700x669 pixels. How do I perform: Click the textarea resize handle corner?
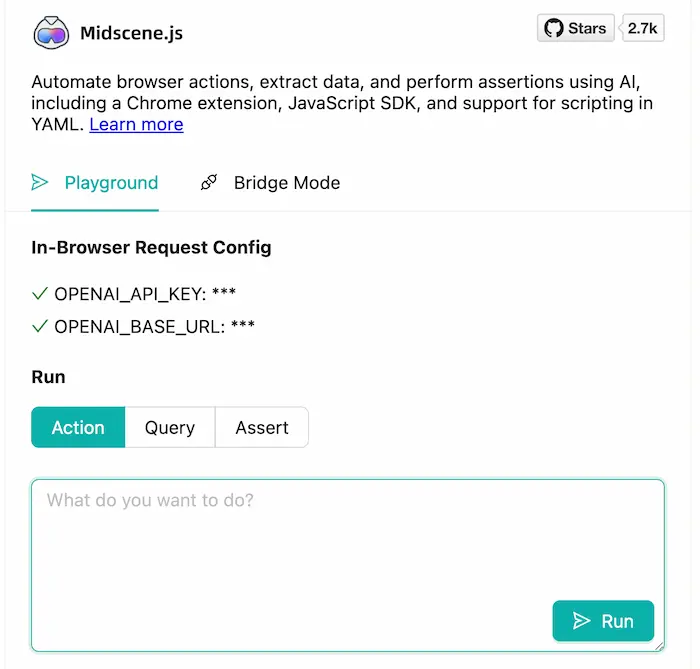(x=659, y=647)
